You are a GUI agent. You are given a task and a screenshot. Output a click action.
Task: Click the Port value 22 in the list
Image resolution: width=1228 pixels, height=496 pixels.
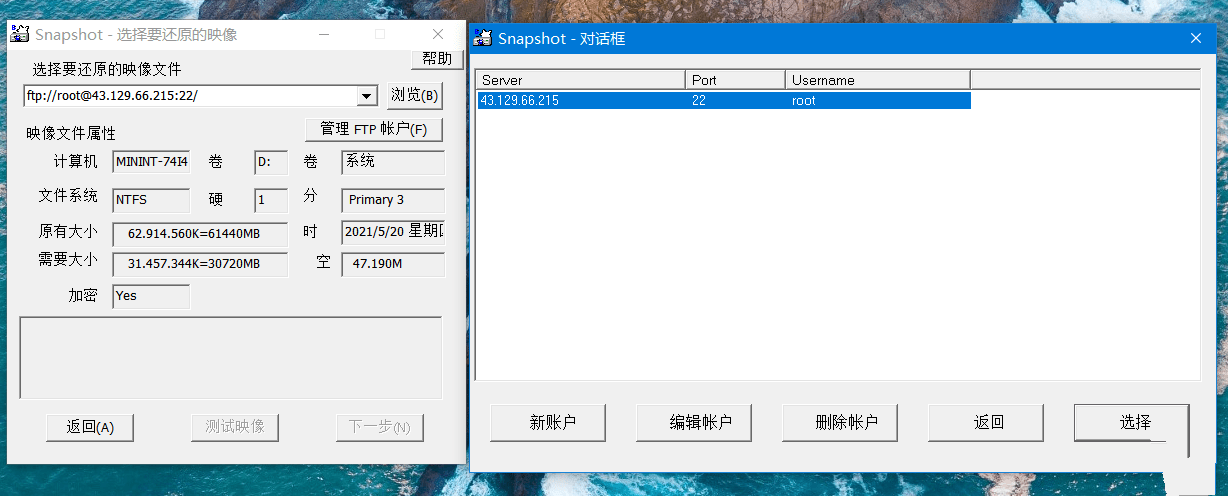click(x=699, y=100)
